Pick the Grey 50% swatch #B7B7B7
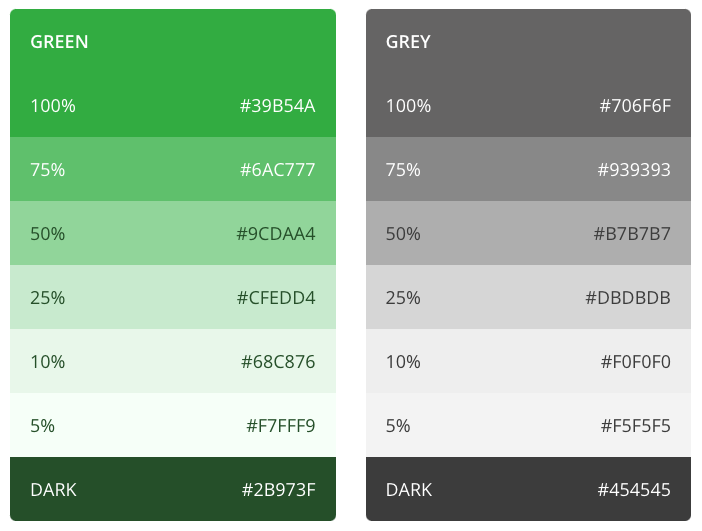This screenshot has width=702, height=531. tap(528, 234)
